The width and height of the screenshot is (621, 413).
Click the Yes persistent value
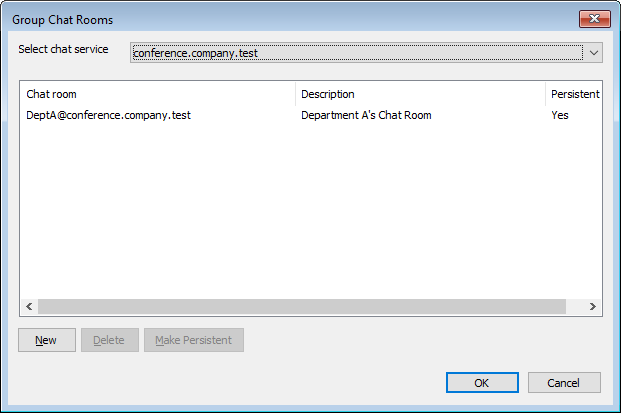pyautogui.click(x=560, y=115)
